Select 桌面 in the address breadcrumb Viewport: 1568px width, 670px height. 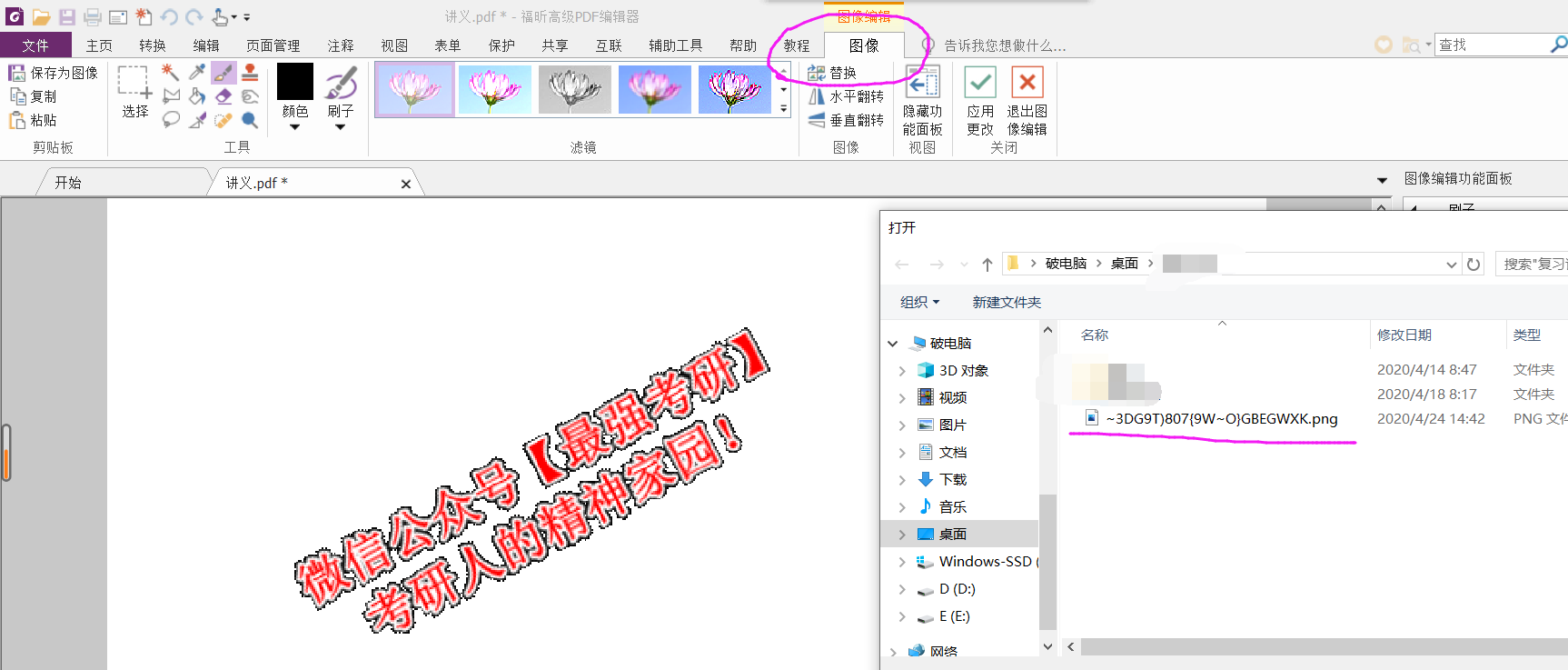pos(1125,264)
